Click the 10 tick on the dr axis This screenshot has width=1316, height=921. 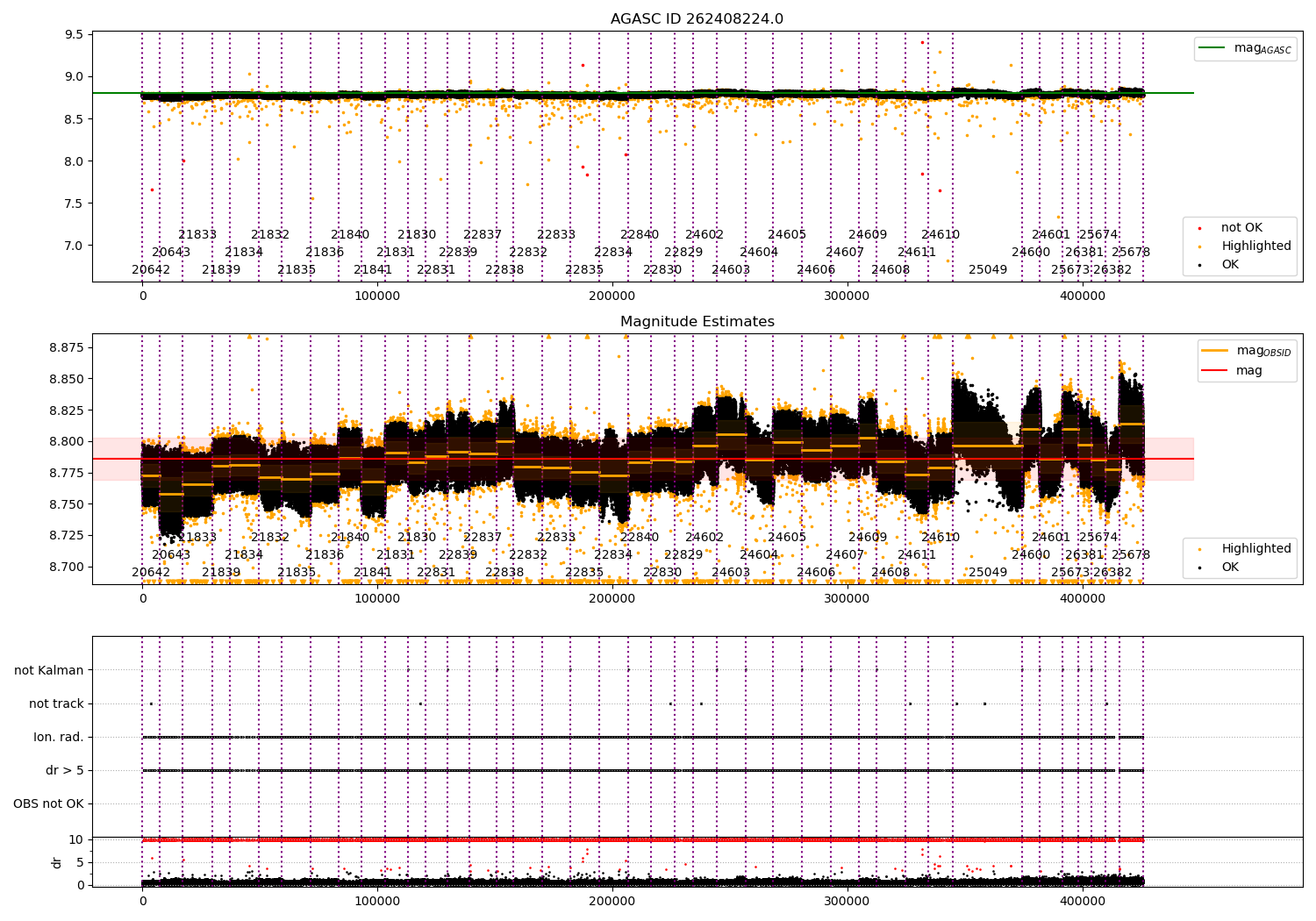(76, 839)
